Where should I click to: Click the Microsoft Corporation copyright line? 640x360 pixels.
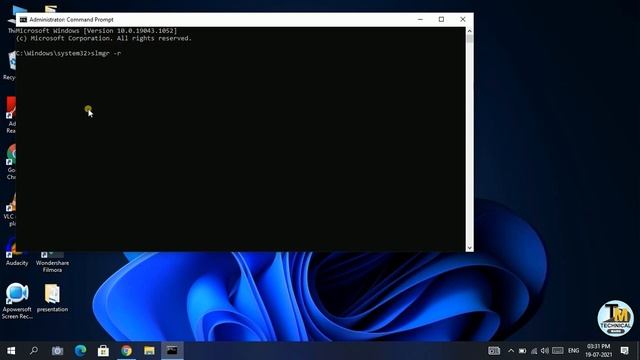(x=104, y=38)
